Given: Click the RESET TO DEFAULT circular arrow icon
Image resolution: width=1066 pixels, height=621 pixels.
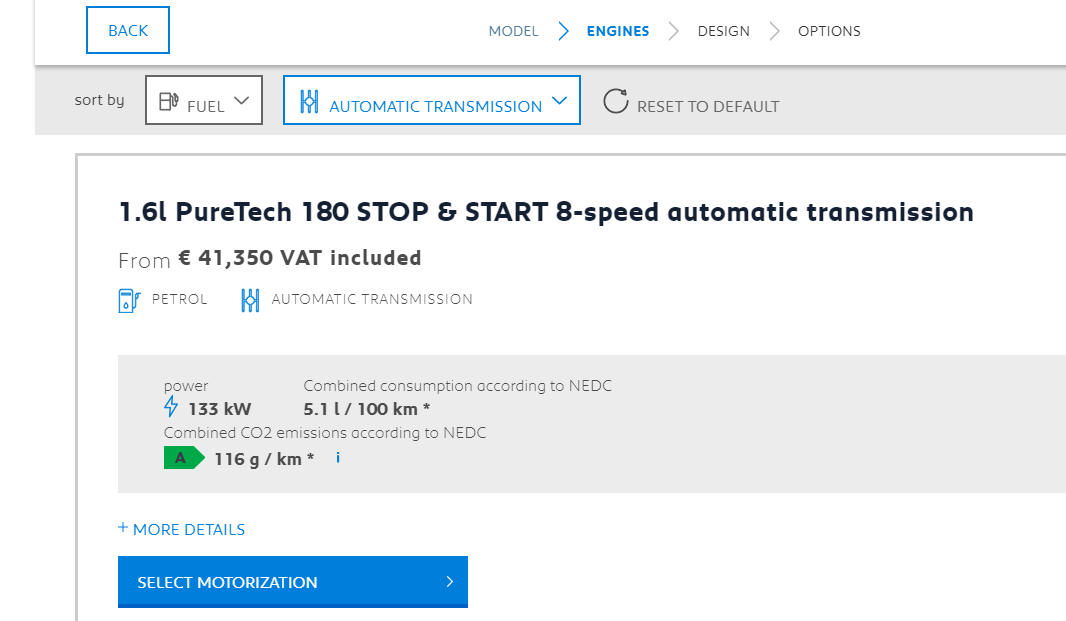Looking at the screenshot, I should click(616, 101).
